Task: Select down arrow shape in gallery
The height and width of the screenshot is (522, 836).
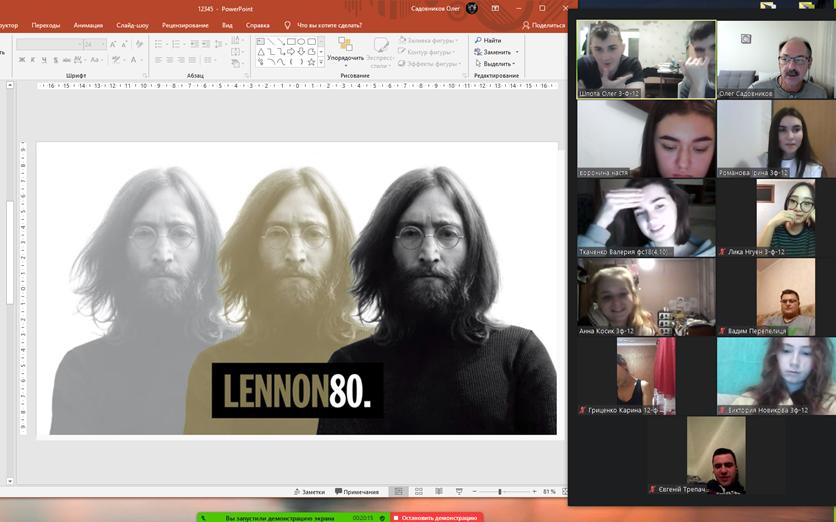Action: (301, 52)
